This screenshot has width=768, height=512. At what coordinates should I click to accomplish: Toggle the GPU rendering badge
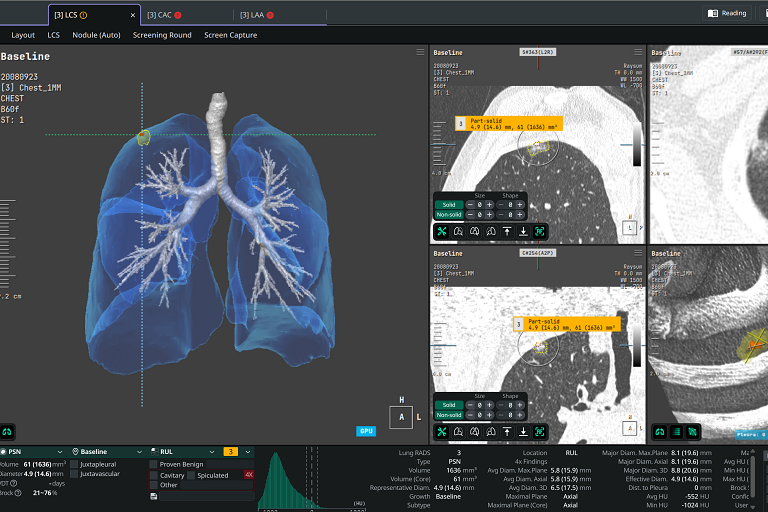[366, 431]
